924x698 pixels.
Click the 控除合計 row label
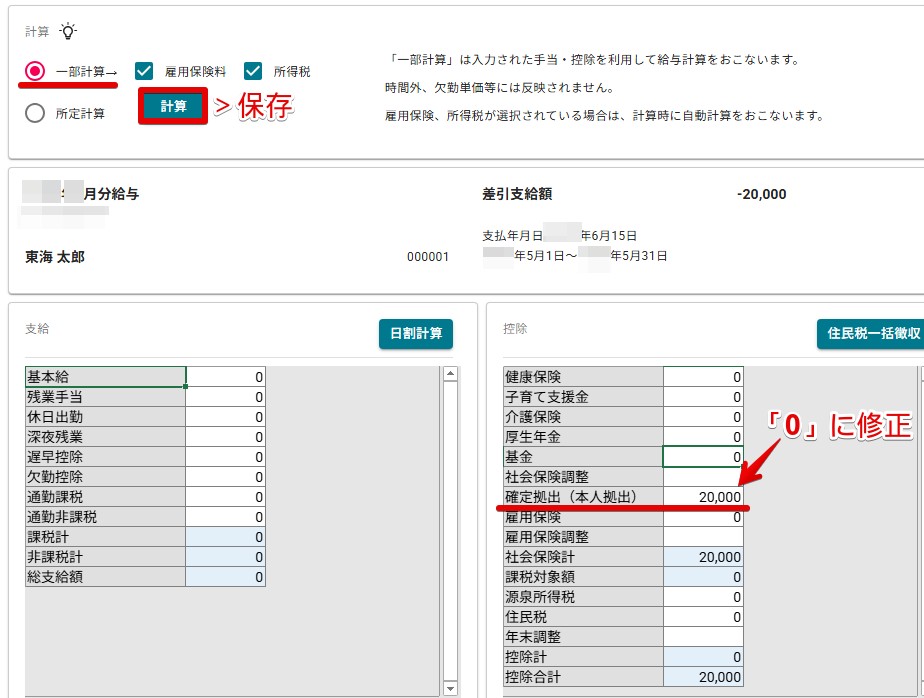(x=583, y=677)
